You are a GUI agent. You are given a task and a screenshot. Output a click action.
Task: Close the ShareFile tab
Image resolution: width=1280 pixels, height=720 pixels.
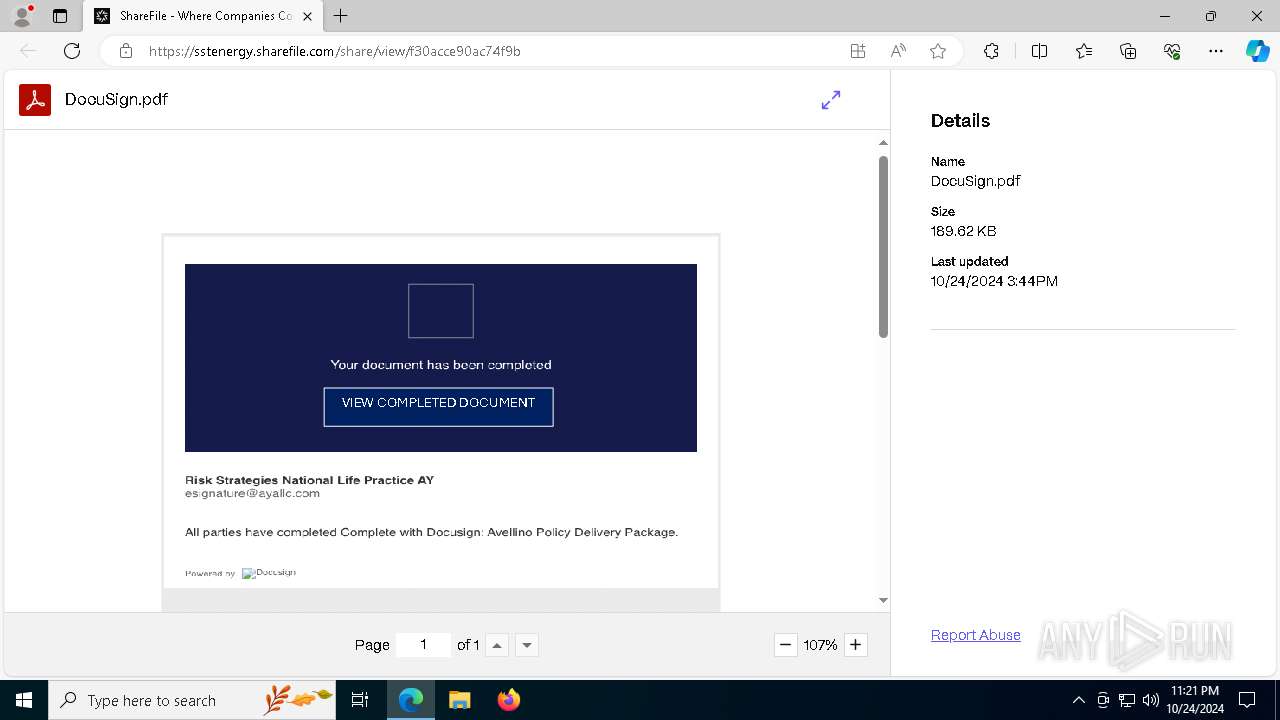[x=307, y=16]
